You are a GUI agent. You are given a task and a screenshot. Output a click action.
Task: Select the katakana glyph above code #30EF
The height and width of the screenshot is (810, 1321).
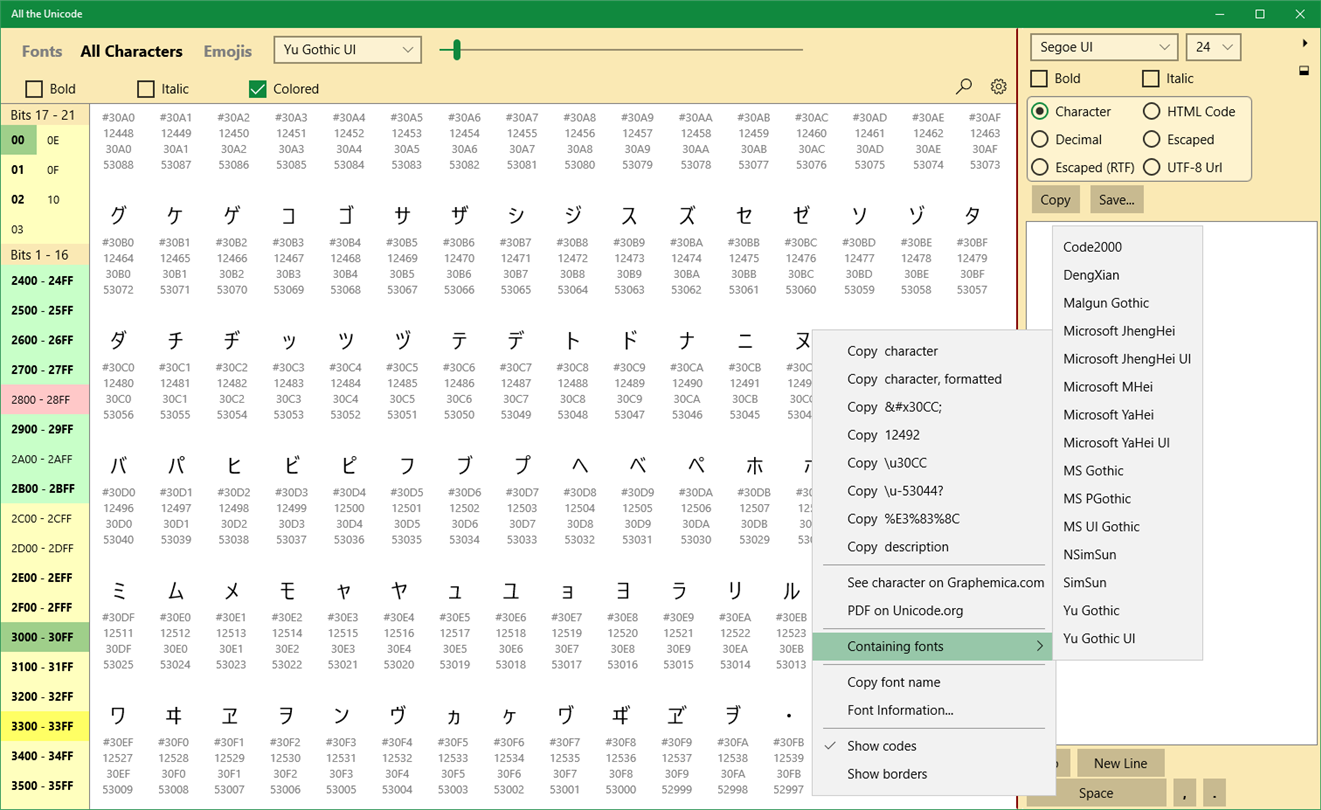pos(118,715)
